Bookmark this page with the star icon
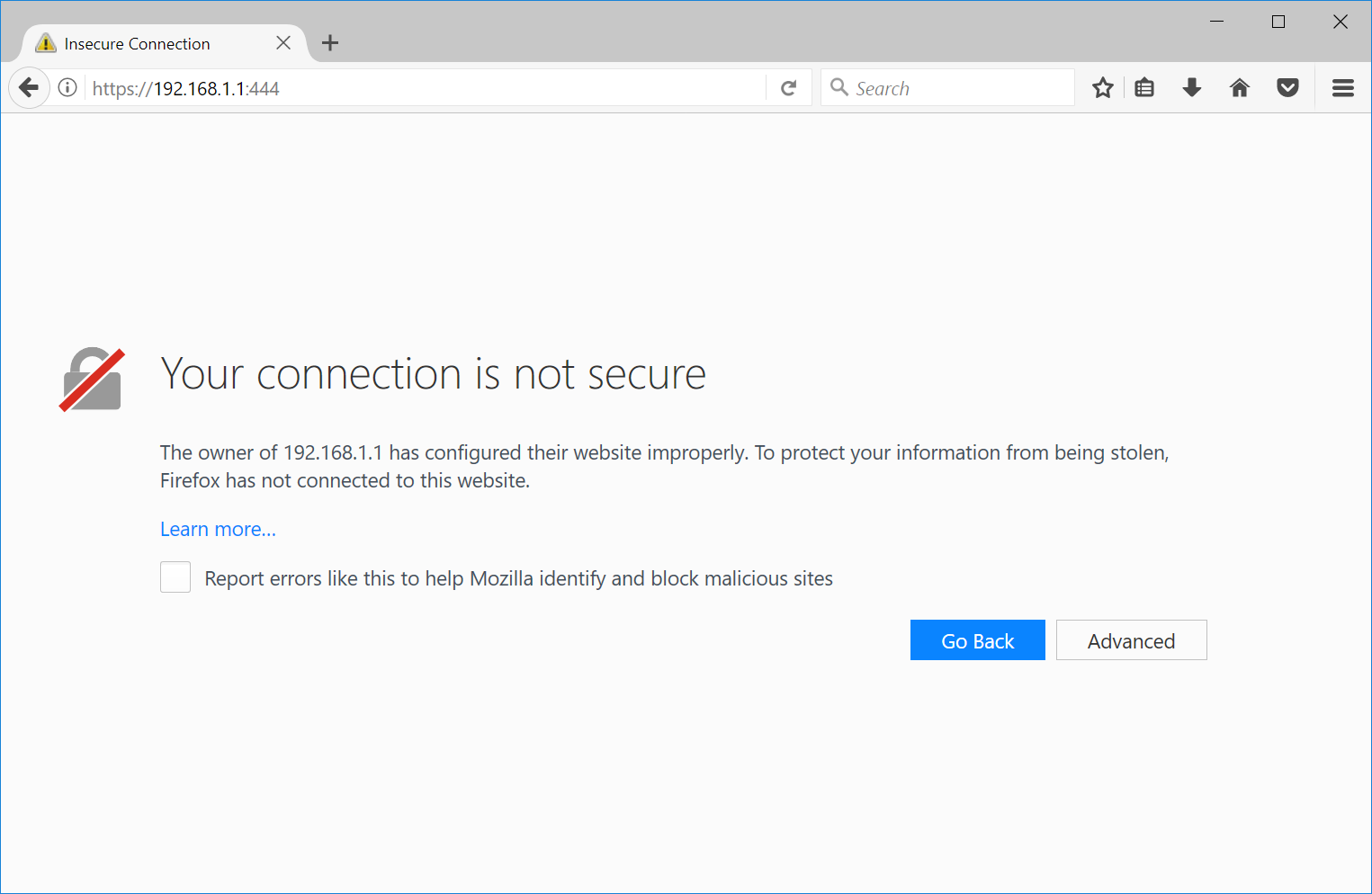1372x894 pixels. click(1102, 88)
